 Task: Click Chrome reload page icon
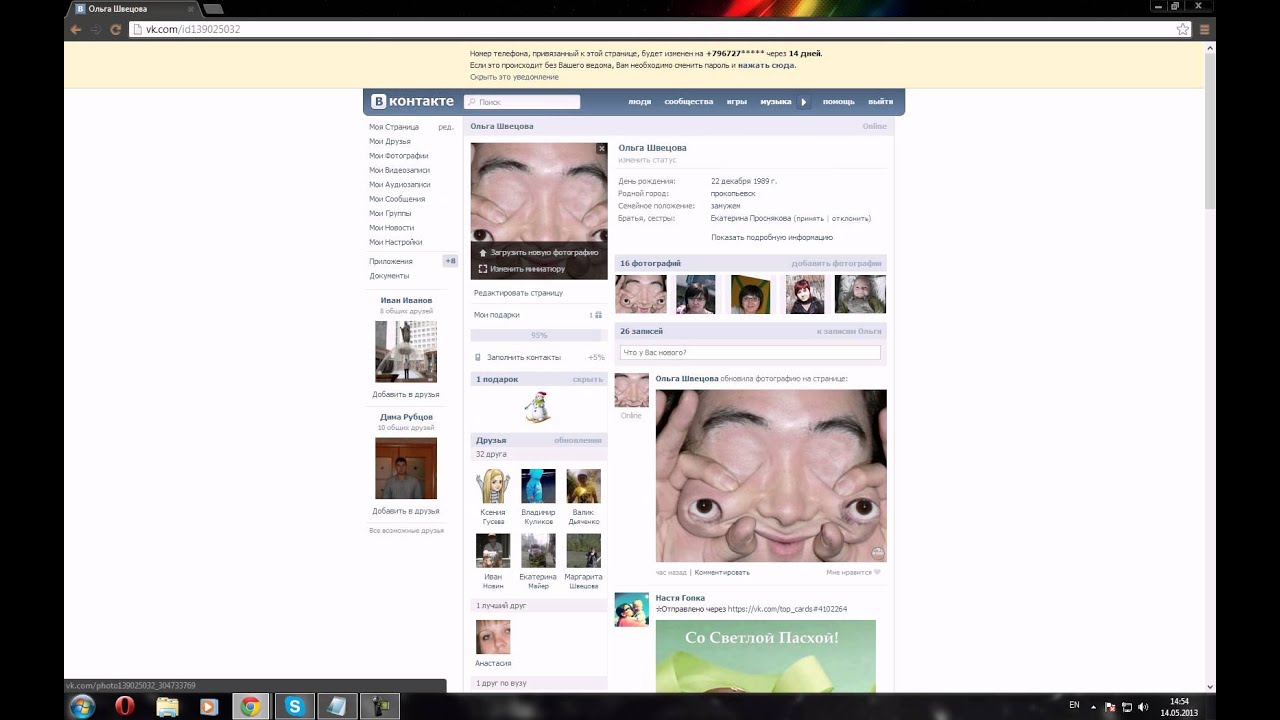116,29
